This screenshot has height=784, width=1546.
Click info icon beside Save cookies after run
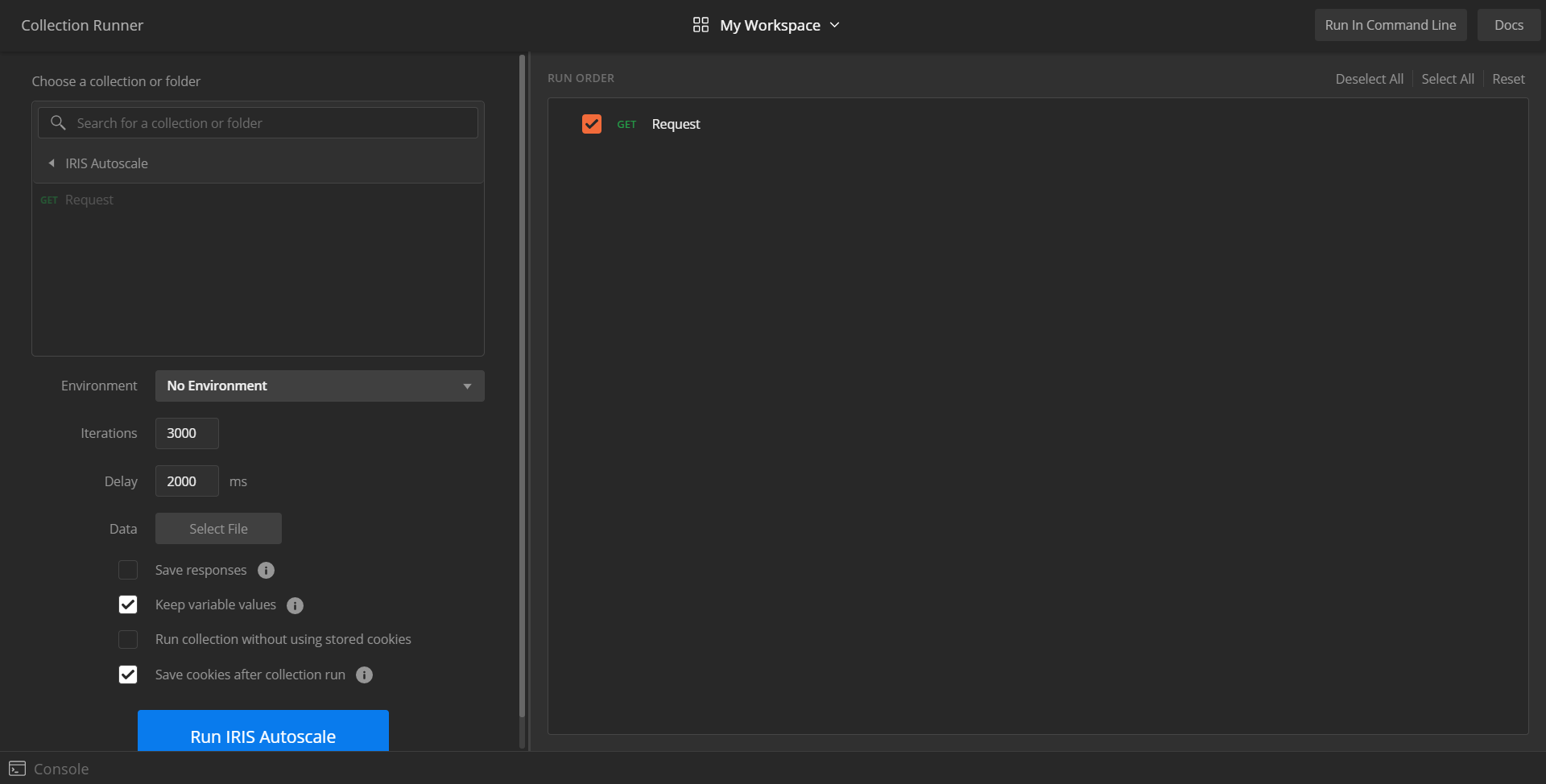(364, 675)
